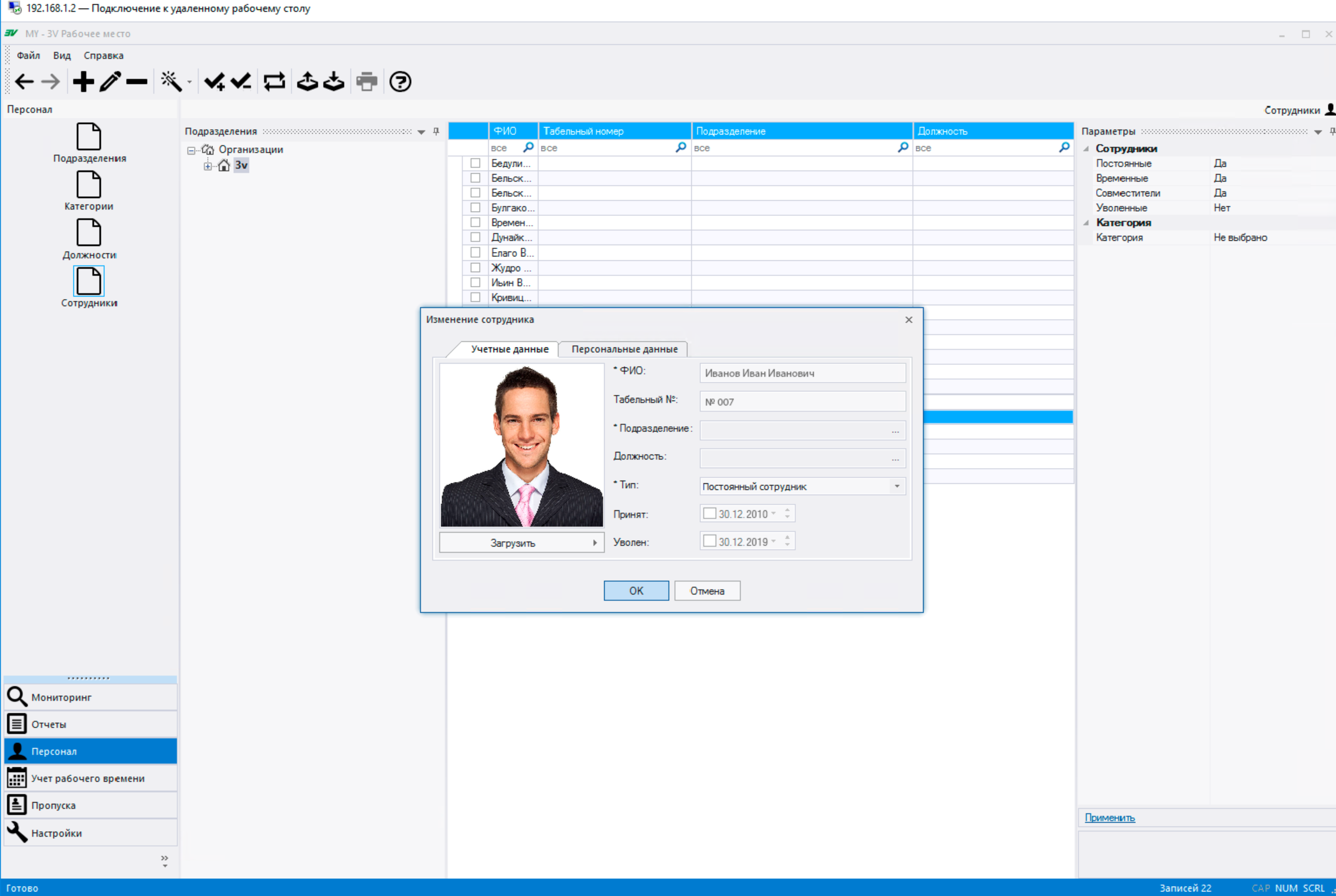Open the magic wand dropdown arrow
Viewport: 1336px width, 896px height.
click(x=189, y=82)
